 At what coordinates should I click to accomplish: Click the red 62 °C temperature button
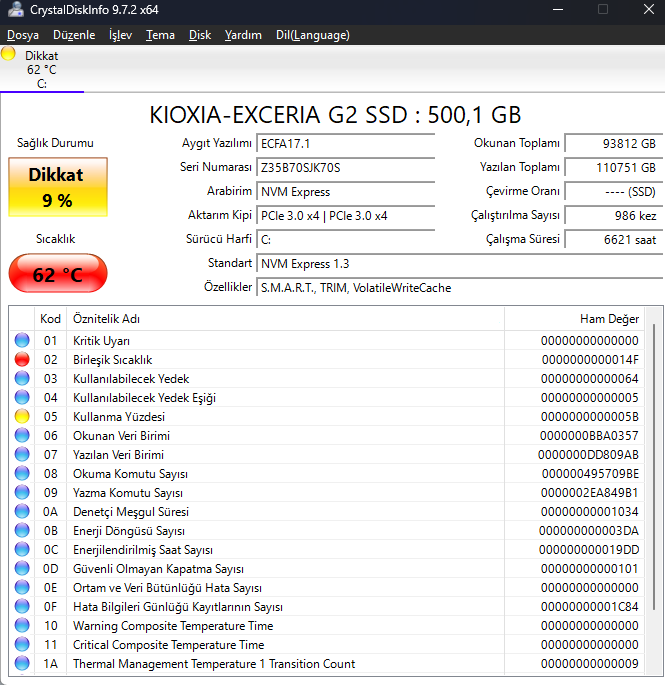tap(58, 273)
